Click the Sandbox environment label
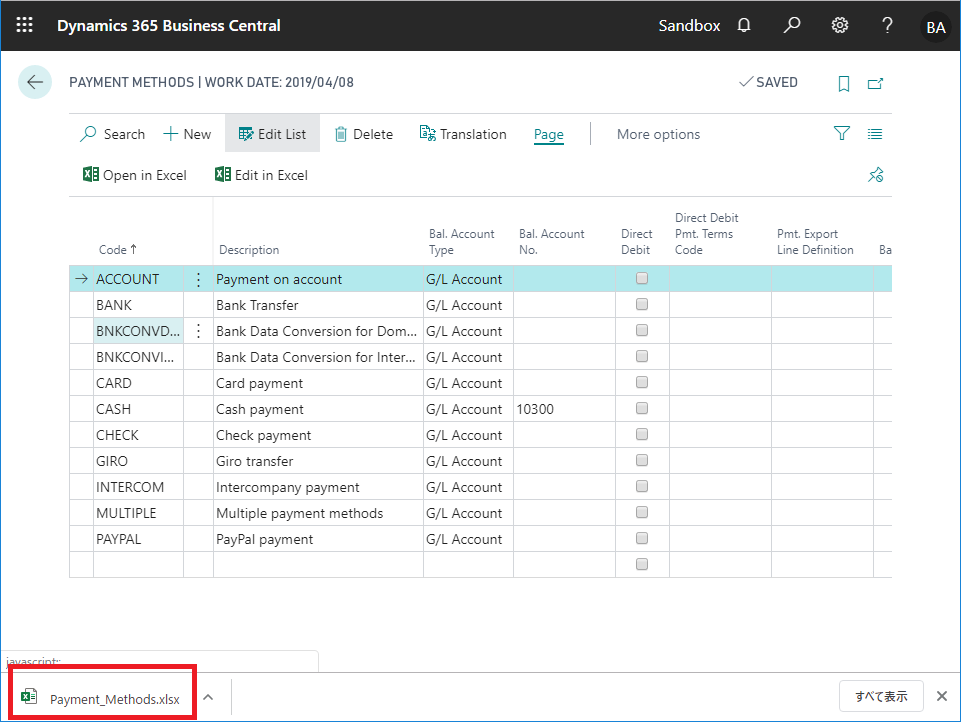Image resolution: width=961 pixels, height=722 pixels. click(689, 26)
